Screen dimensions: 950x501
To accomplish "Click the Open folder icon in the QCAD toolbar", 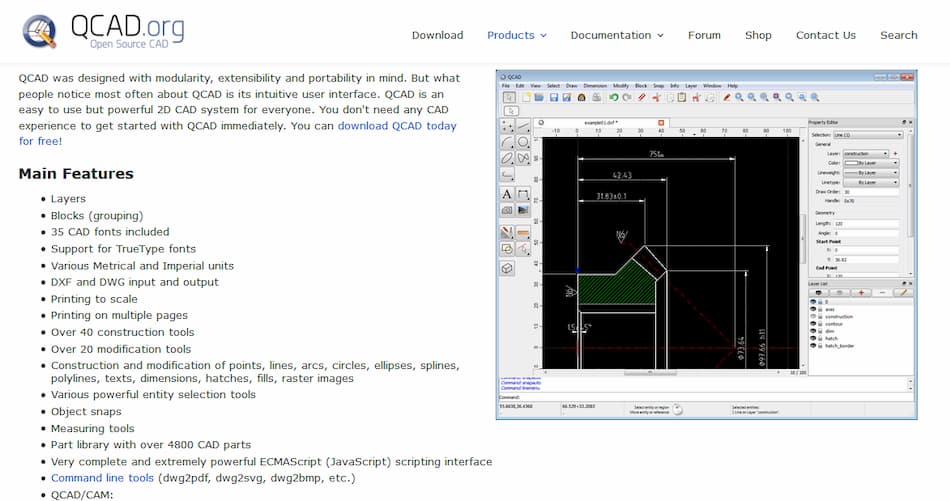I will (539, 97).
